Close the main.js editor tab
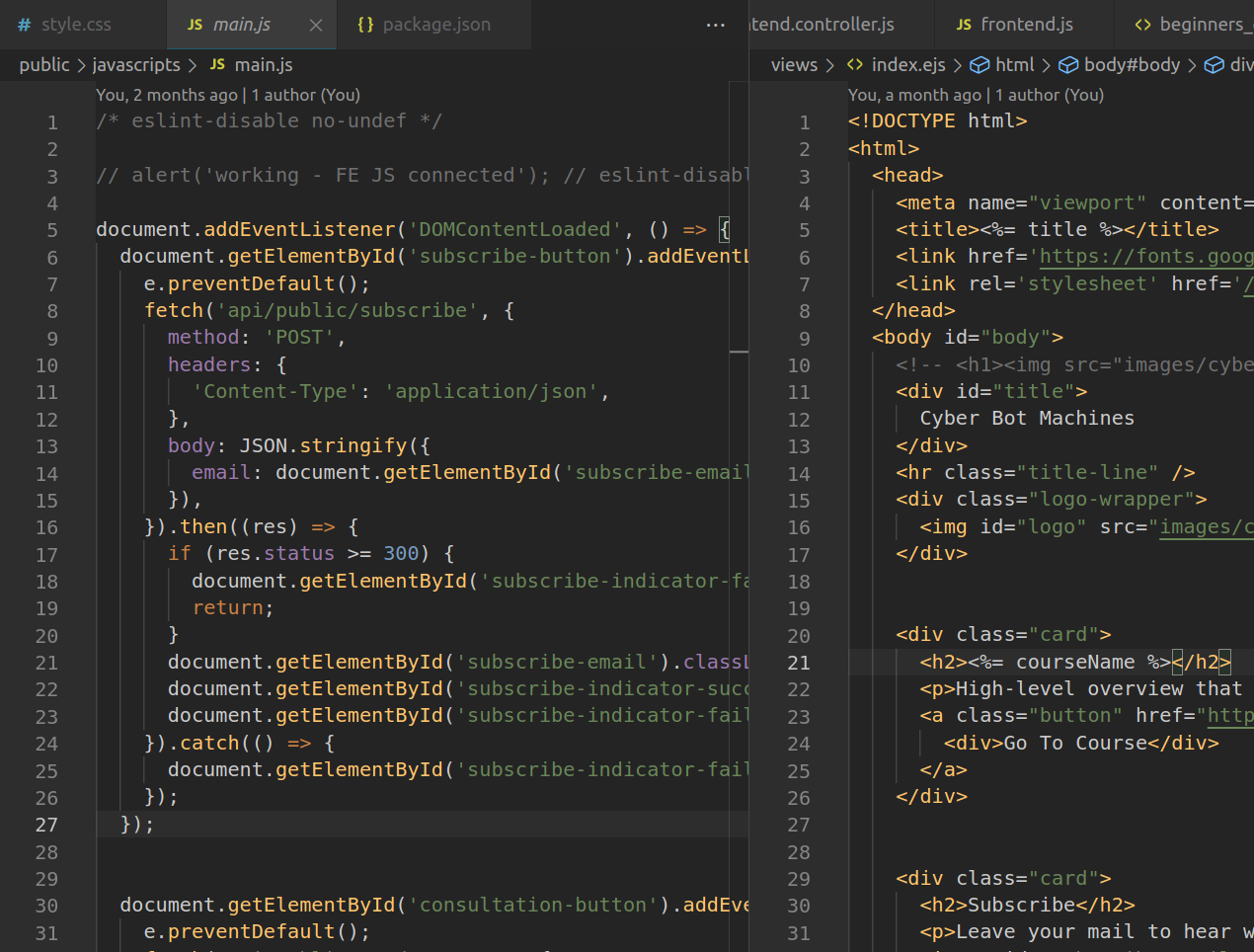The width and height of the screenshot is (1254, 952). (316, 25)
